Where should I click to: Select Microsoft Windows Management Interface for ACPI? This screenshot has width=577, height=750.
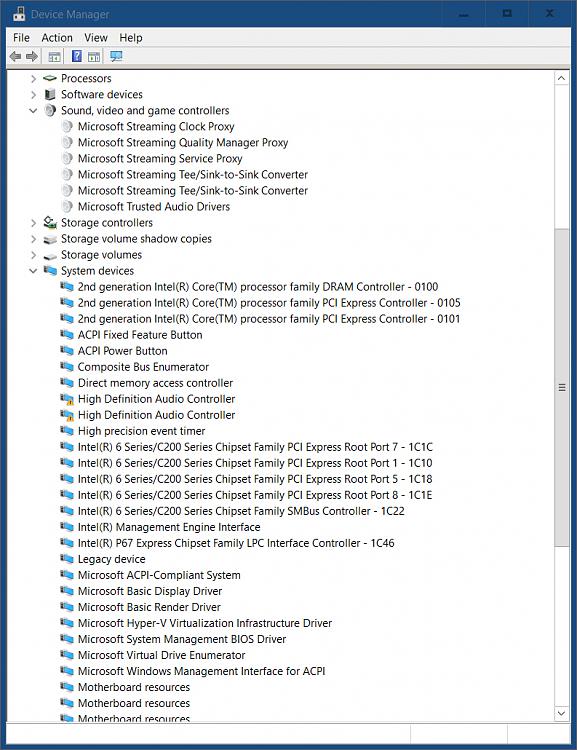(201, 671)
